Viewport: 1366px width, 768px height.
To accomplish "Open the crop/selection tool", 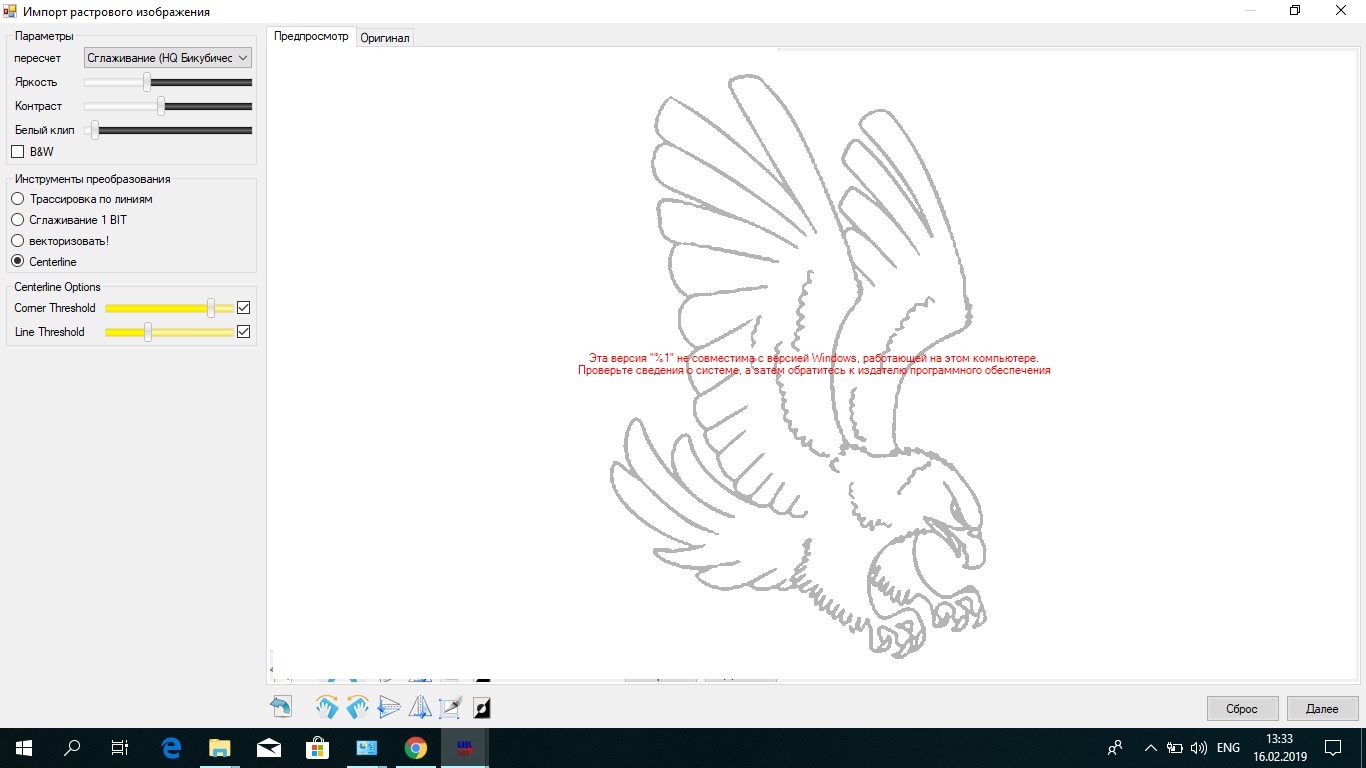I will (x=449, y=706).
